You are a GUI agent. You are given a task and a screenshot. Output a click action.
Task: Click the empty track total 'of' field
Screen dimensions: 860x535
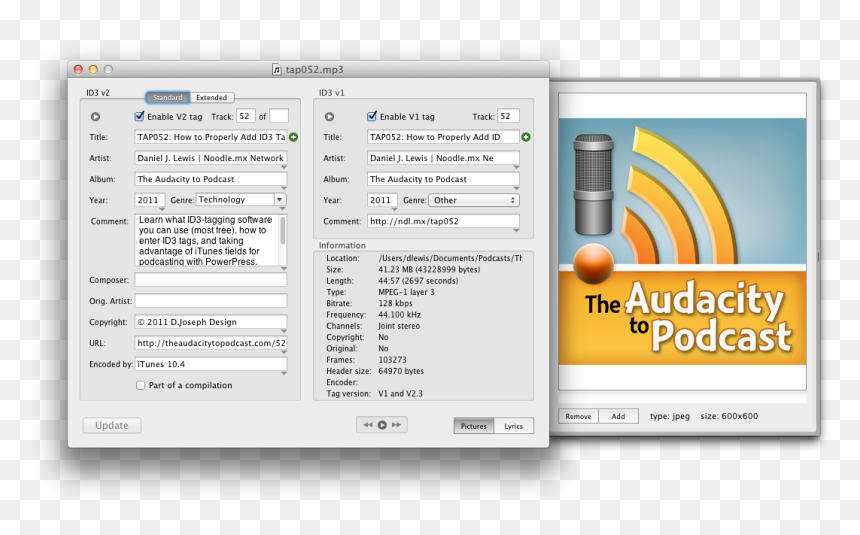279,116
